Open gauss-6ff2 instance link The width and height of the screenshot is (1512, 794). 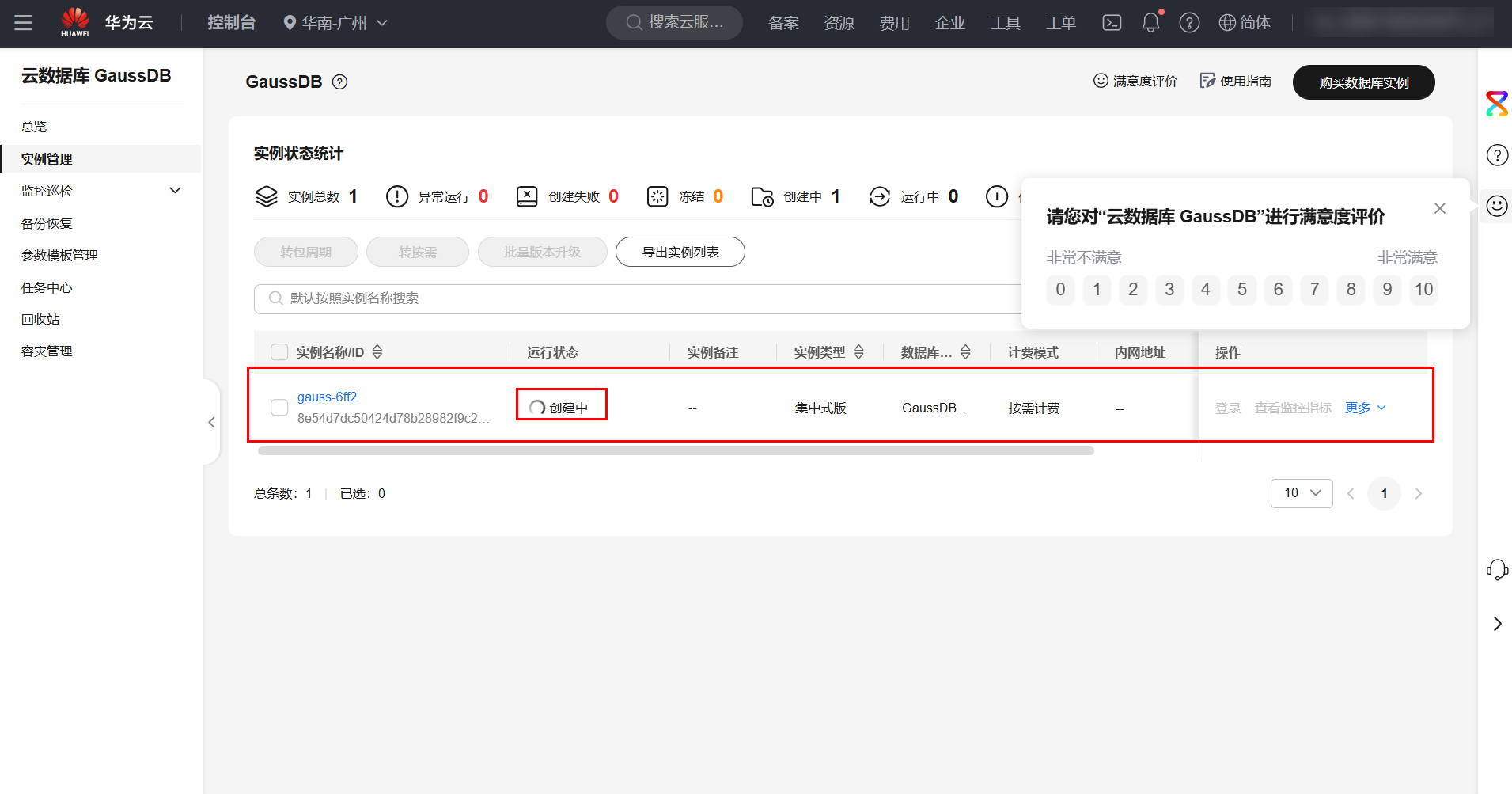point(327,397)
